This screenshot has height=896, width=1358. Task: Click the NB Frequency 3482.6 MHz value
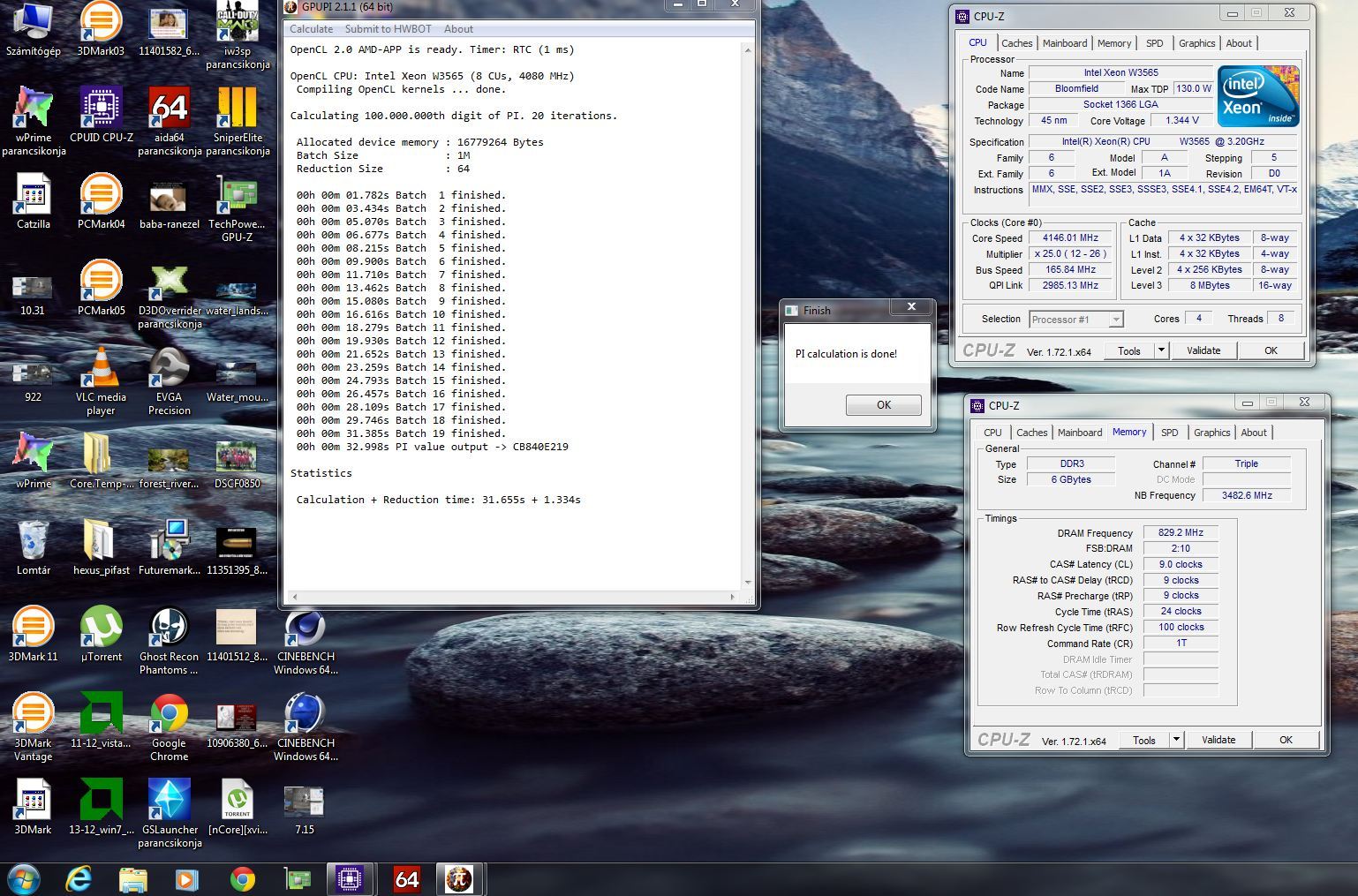coord(1247,495)
